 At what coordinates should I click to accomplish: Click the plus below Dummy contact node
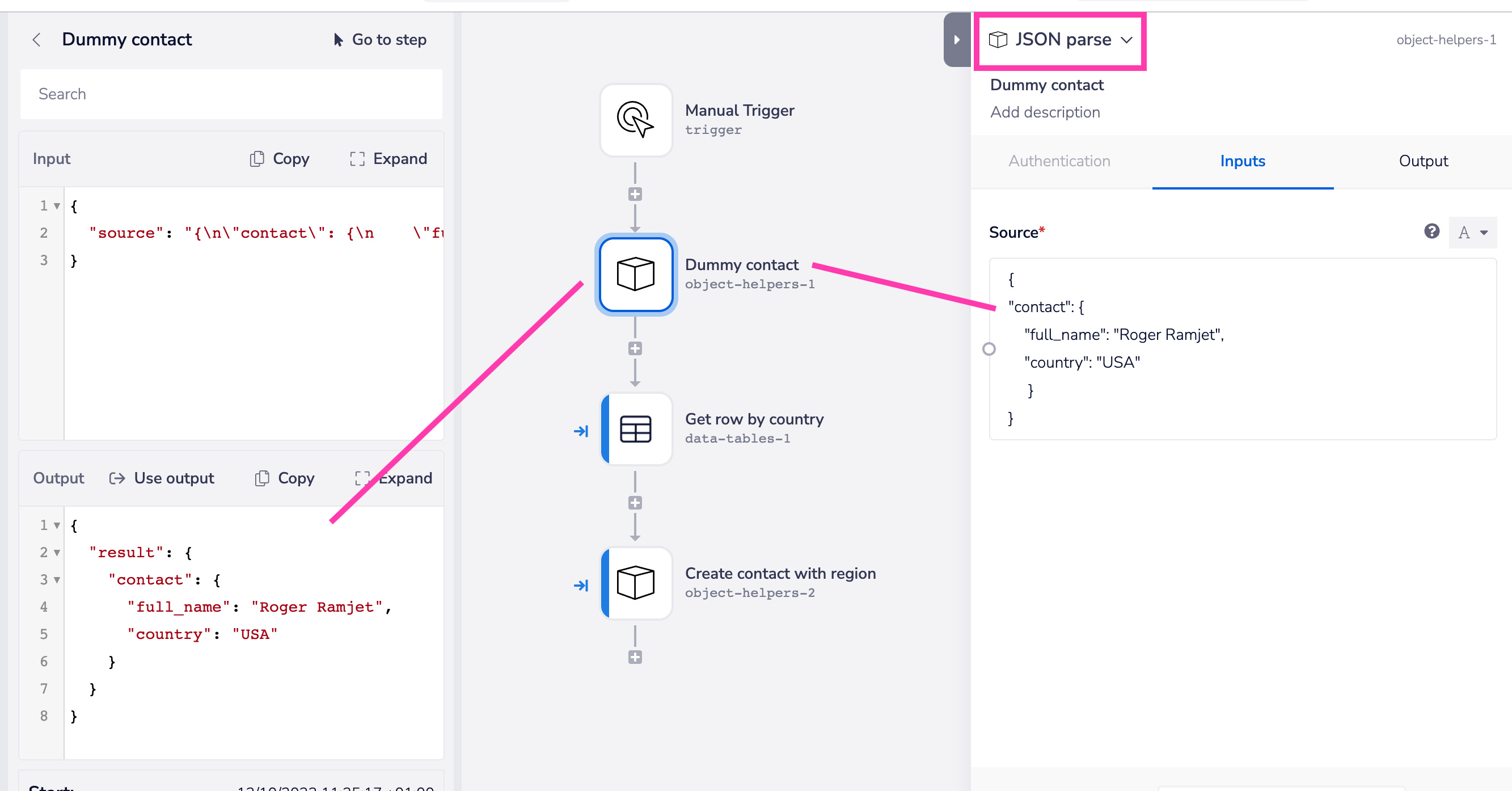click(635, 349)
